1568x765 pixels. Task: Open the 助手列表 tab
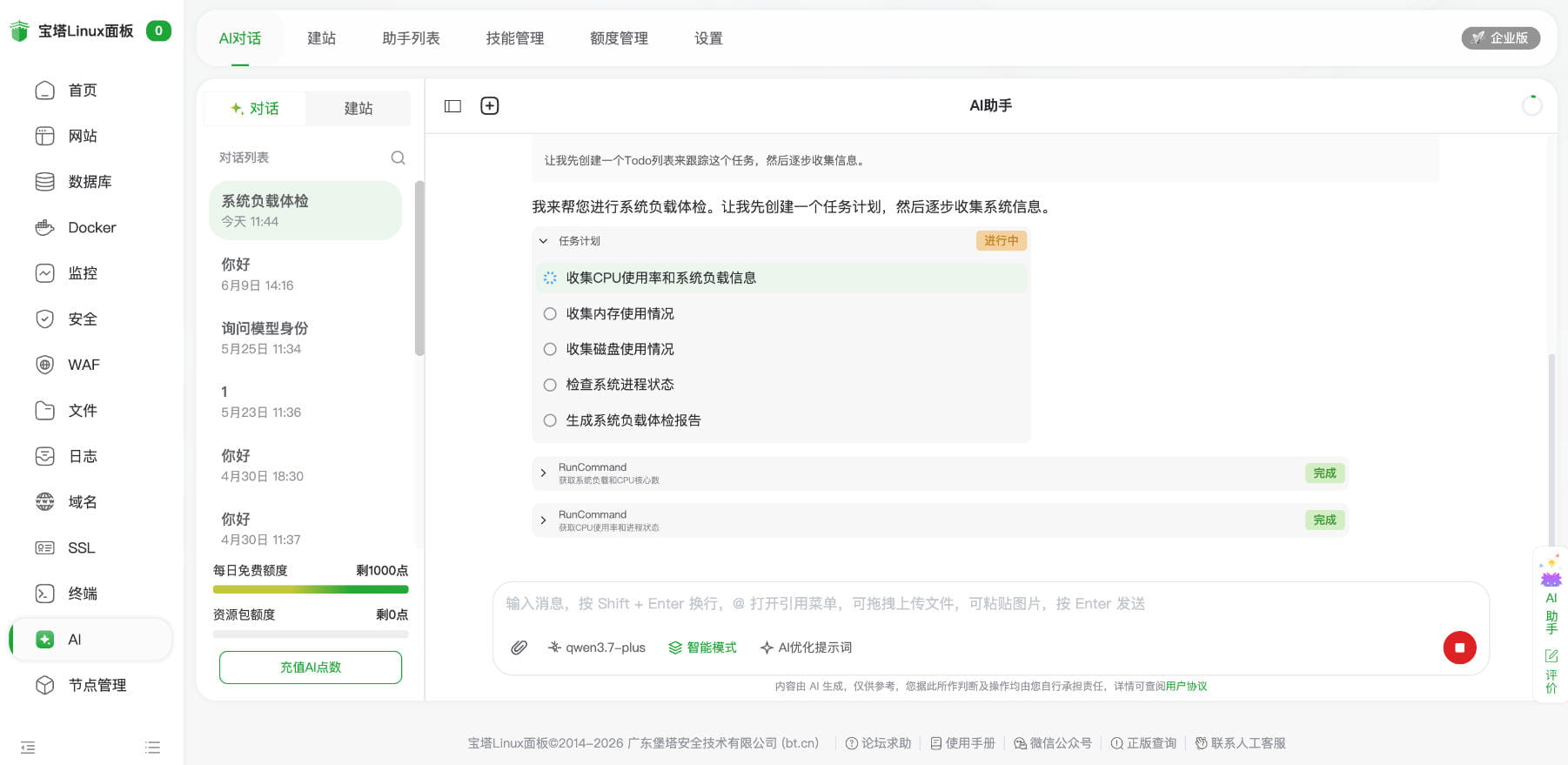click(x=411, y=38)
